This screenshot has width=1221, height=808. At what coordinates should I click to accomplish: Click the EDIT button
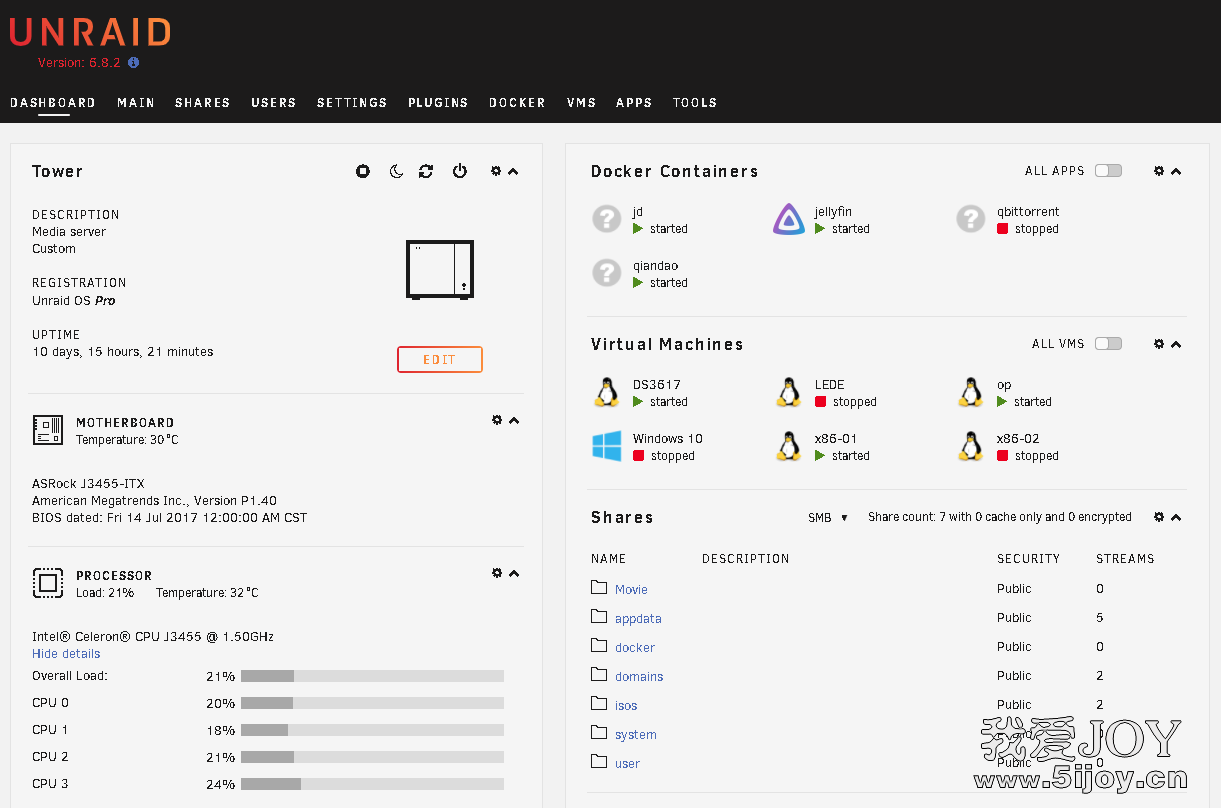click(440, 359)
